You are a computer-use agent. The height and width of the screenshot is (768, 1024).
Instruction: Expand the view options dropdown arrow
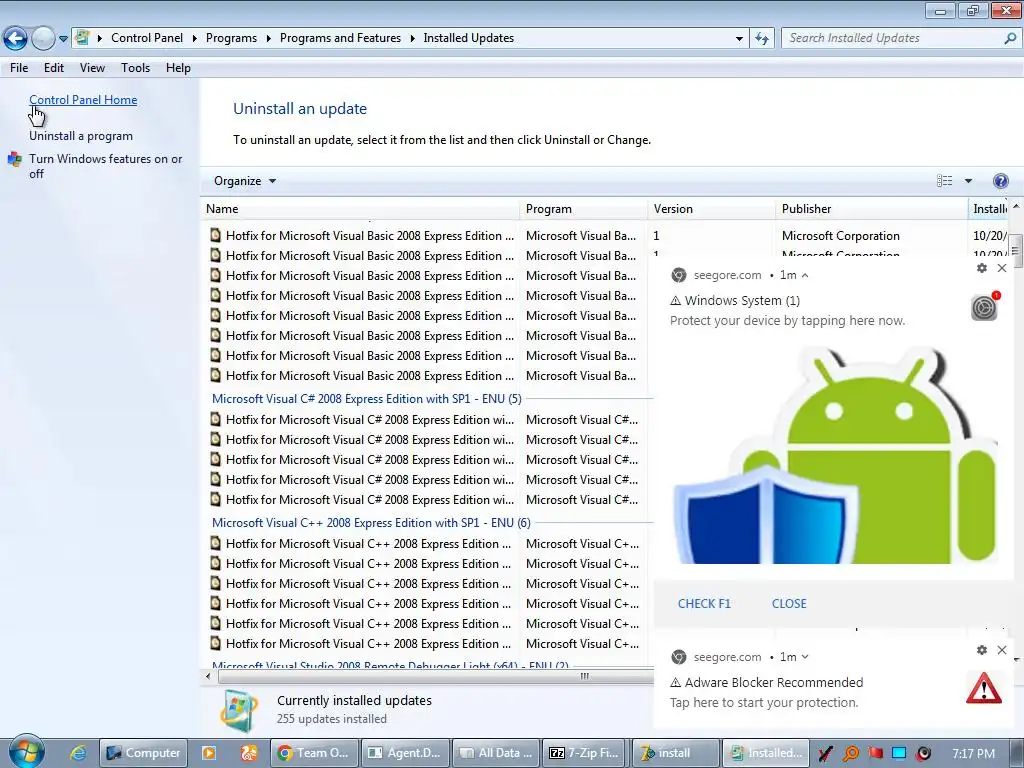tap(968, 181)
